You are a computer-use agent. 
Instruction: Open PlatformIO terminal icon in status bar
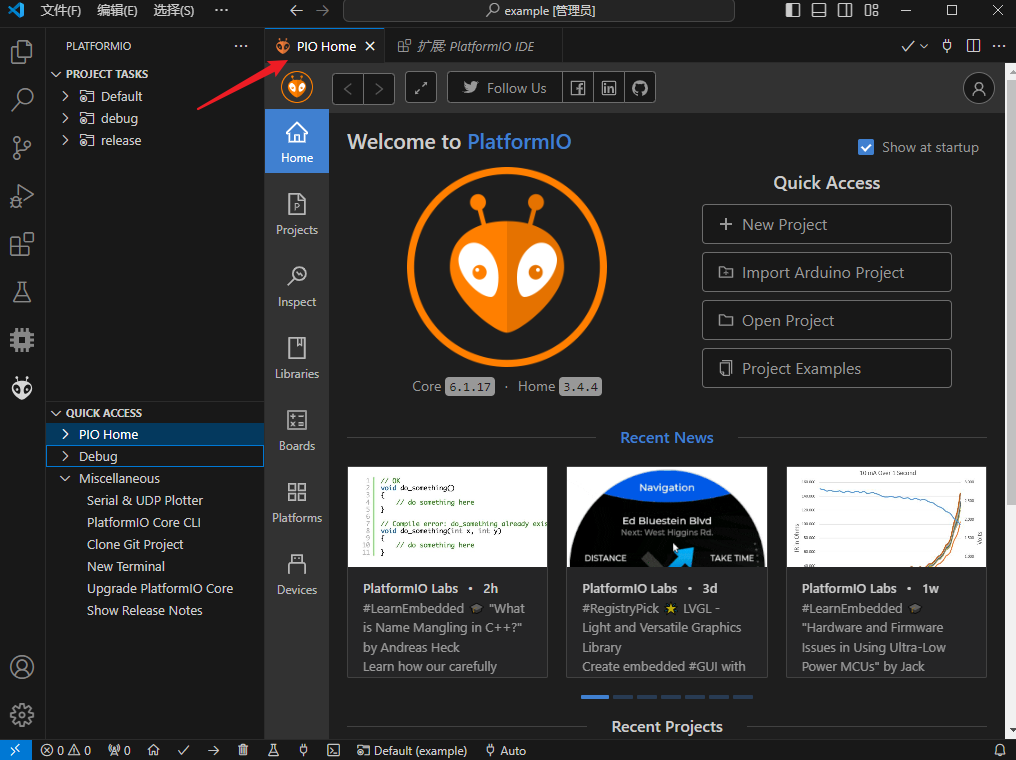333,750
